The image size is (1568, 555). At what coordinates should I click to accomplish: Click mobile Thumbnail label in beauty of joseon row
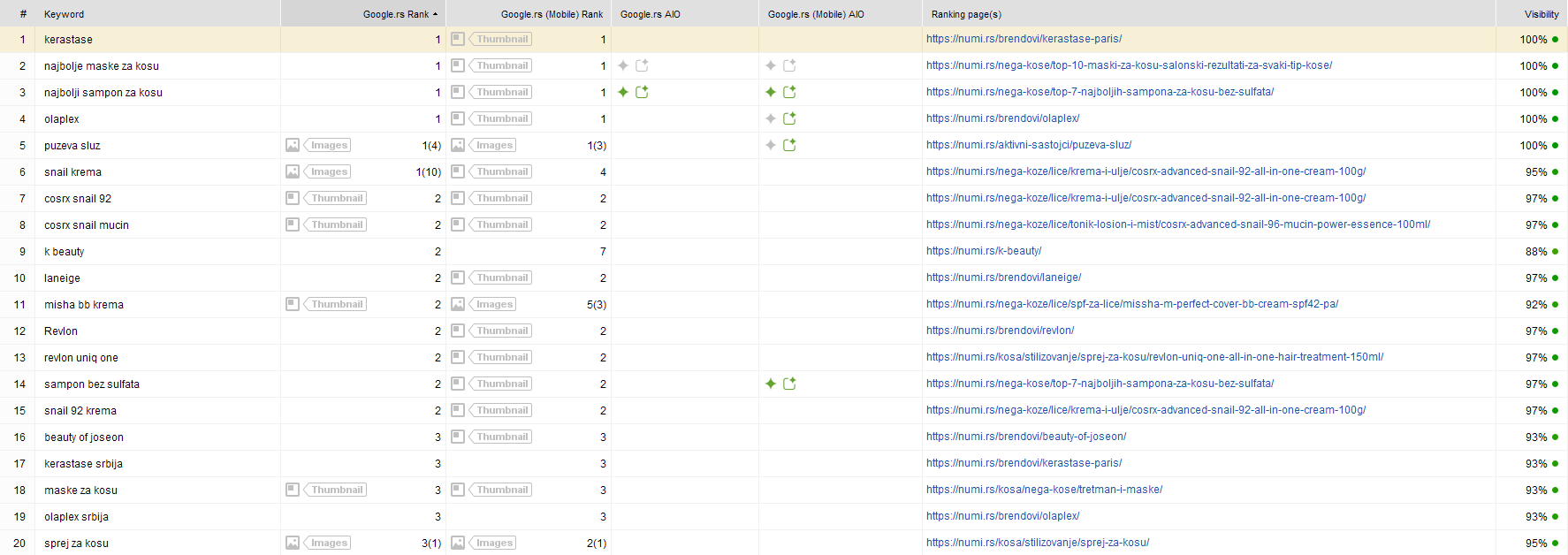502,437
